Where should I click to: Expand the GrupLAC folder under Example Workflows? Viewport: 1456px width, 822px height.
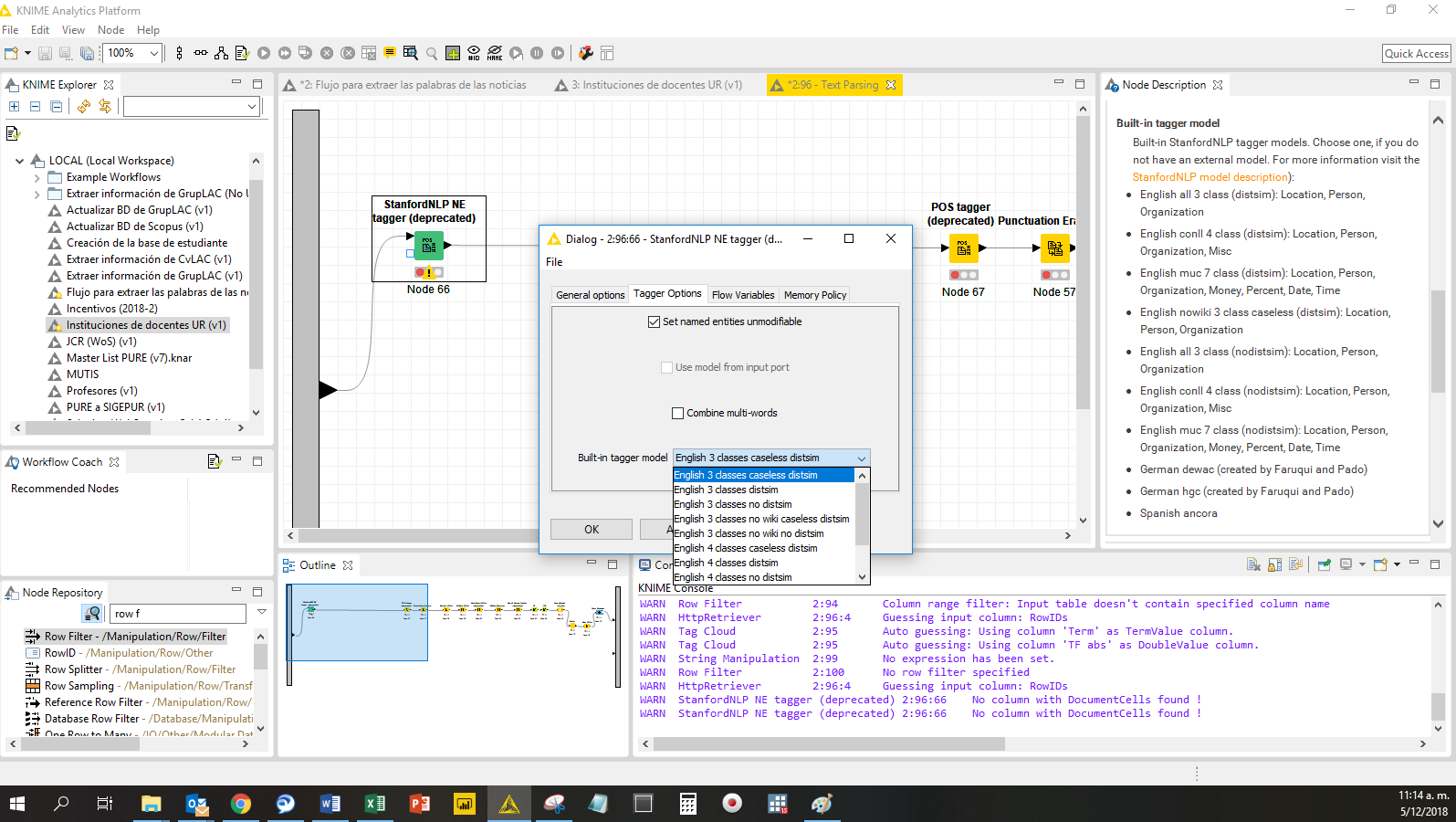(x=37, y=194)
